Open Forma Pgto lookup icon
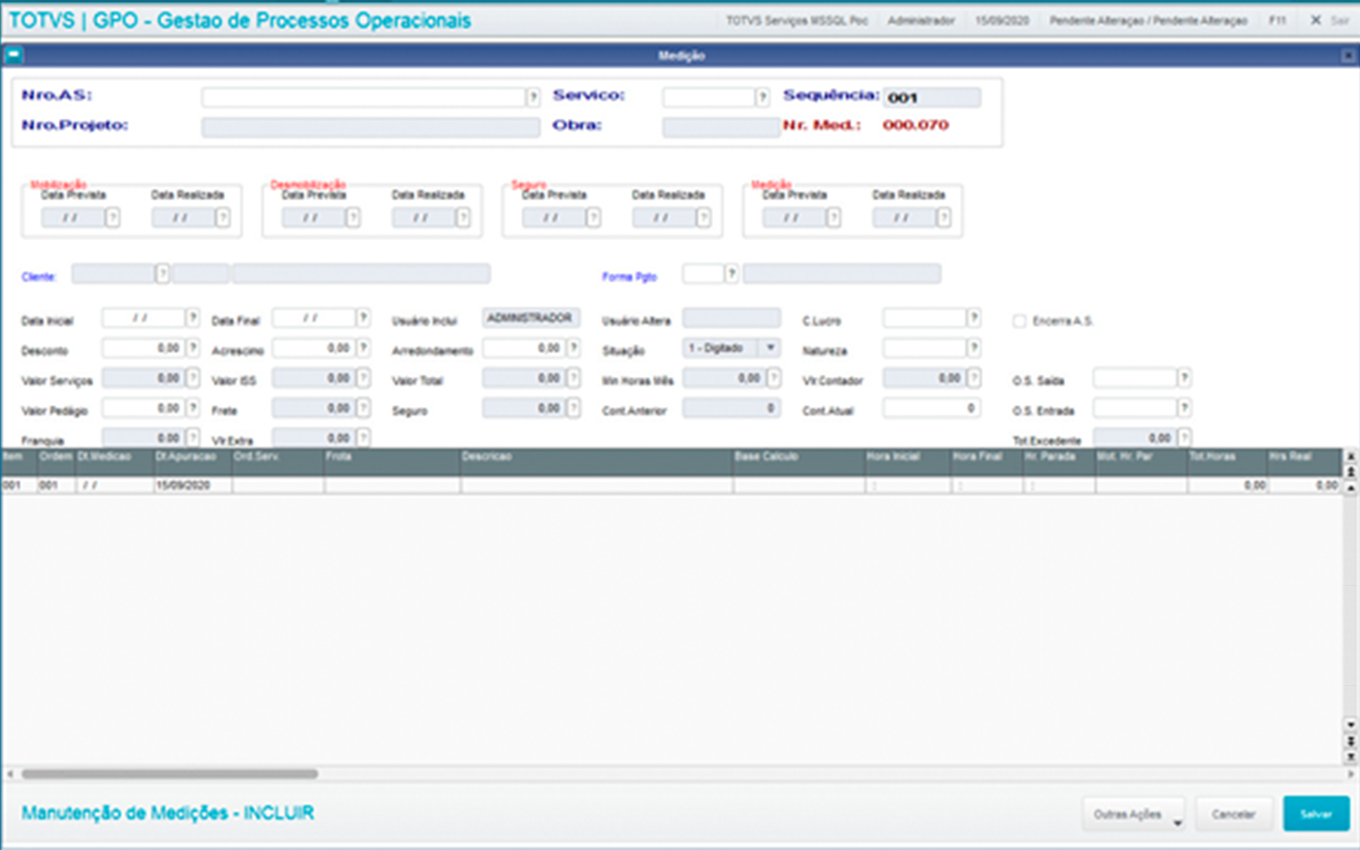The height and width of the screenshot is (850, 1360). click(731, 274)
